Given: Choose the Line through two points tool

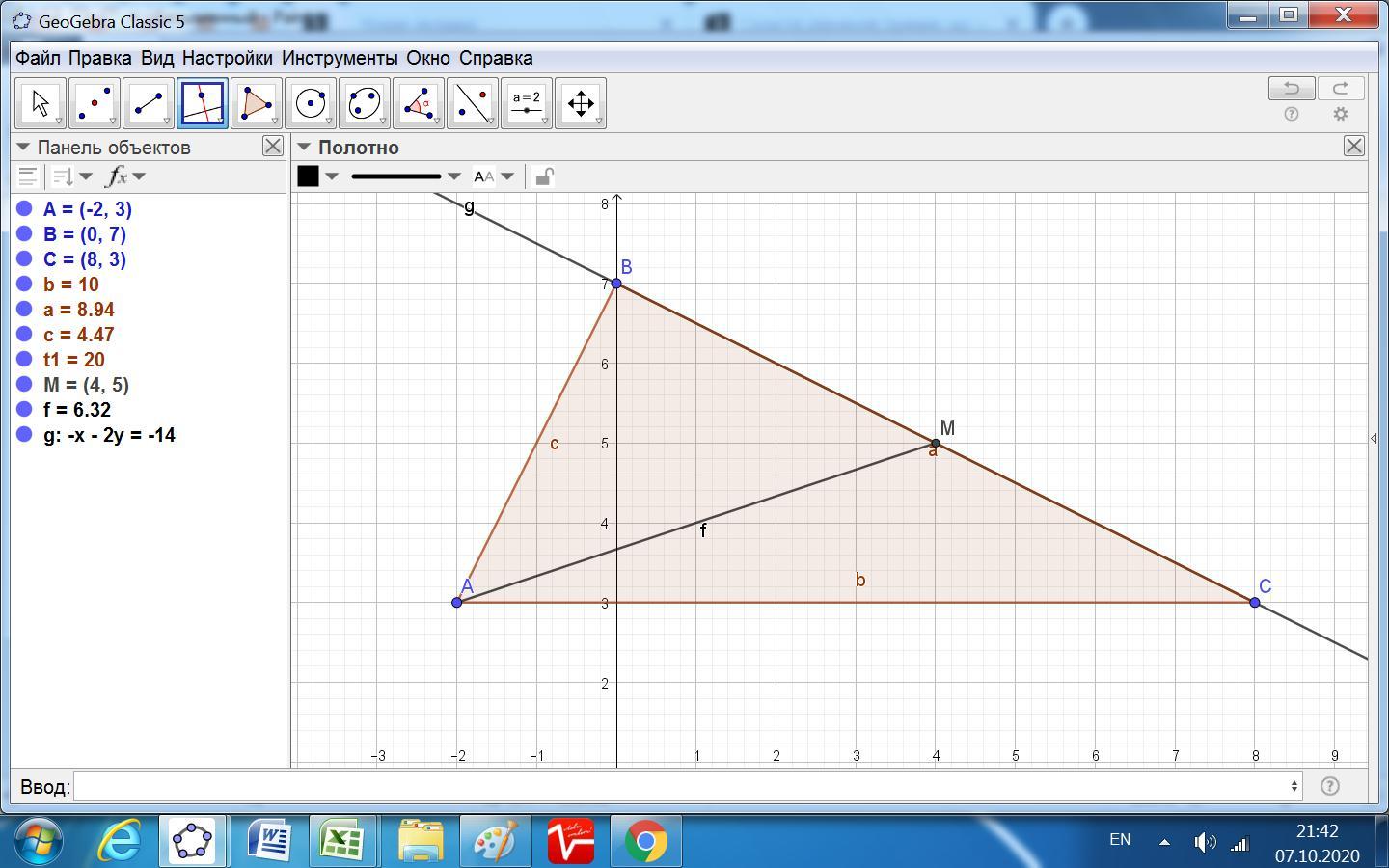Looking at the screenshot, I should (149, 103).
